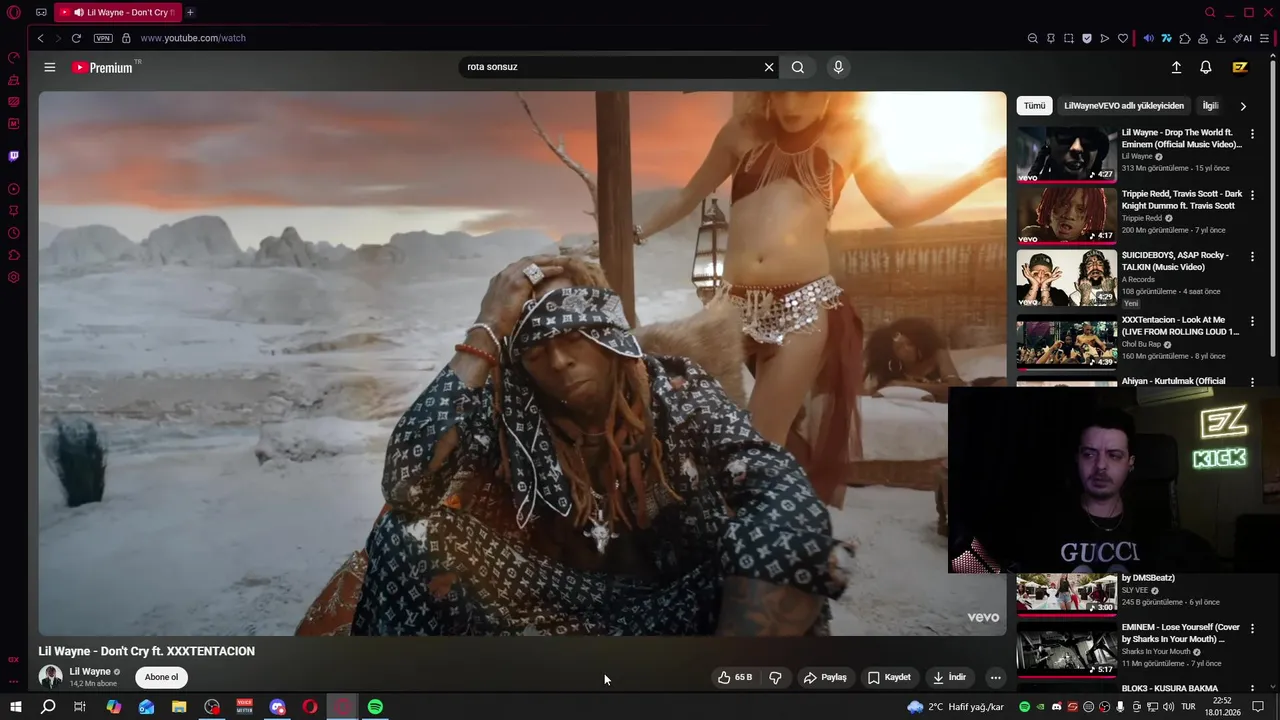Open YouTube notifications bell

point(1206,67)
